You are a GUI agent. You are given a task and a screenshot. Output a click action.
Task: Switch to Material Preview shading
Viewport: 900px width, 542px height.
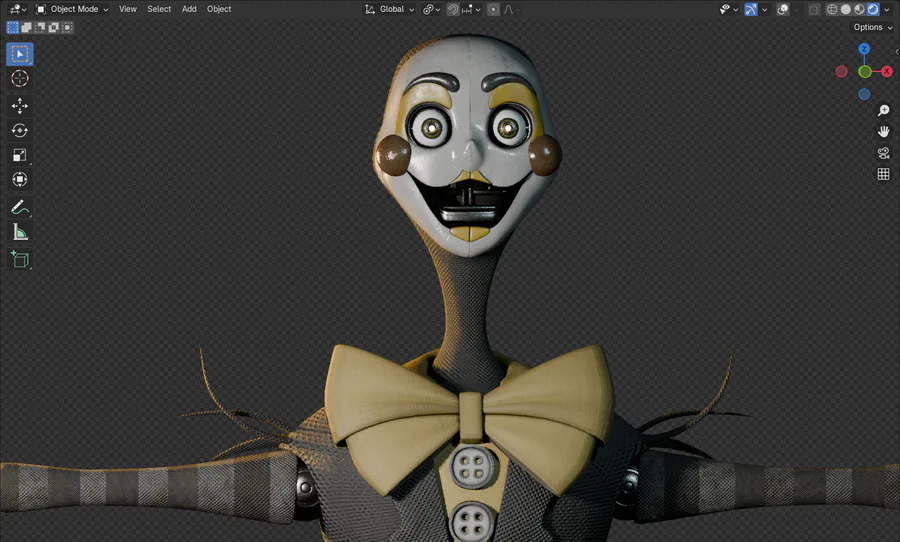tap(859, 9)
